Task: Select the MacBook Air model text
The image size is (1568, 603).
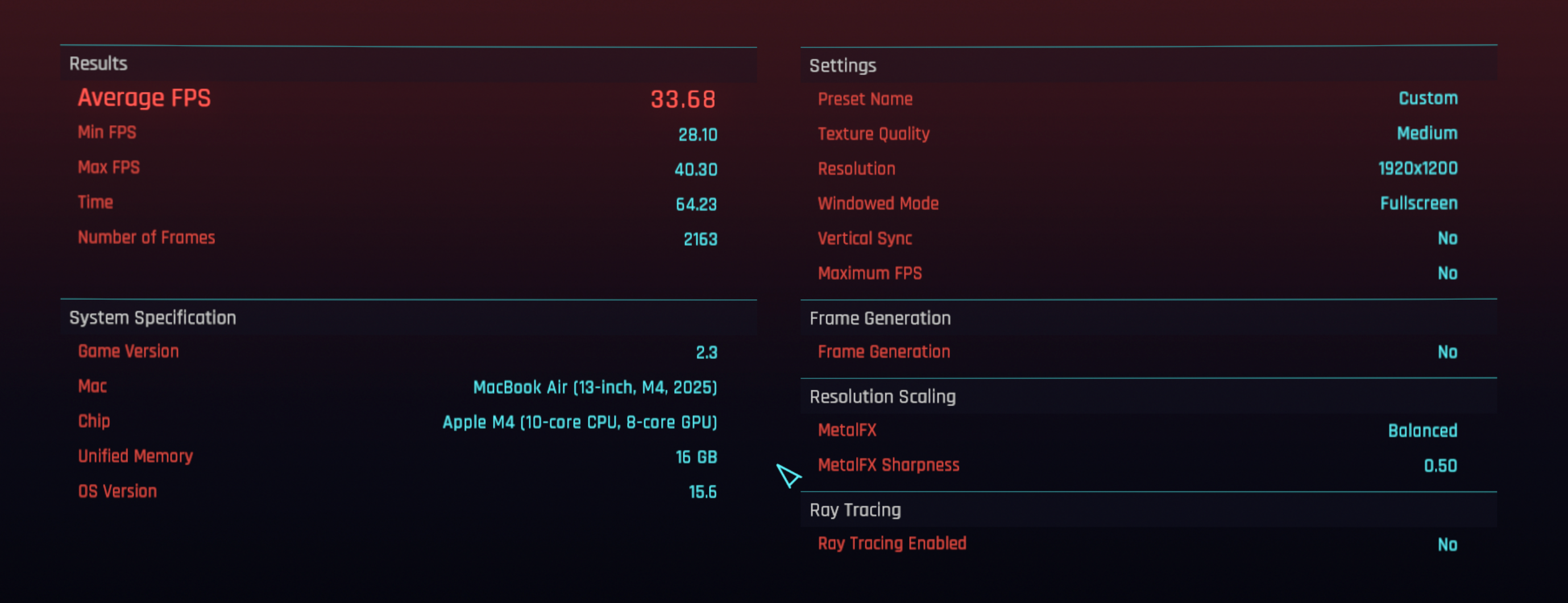Action: [595, 387]
